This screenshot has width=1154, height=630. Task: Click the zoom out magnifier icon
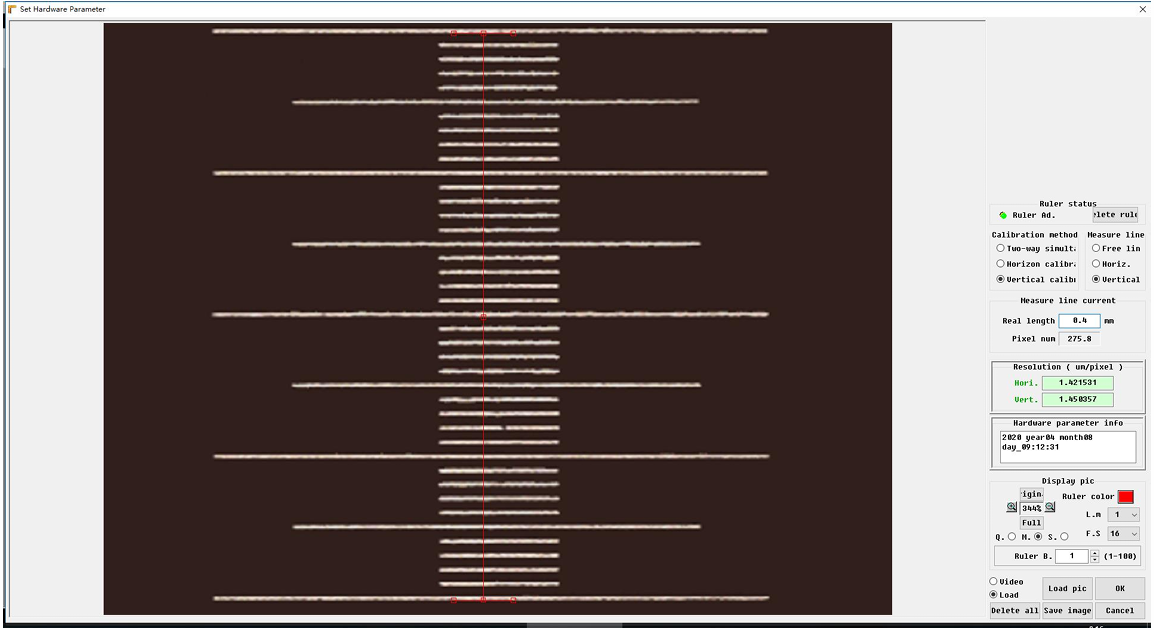tap(1050, 507)
